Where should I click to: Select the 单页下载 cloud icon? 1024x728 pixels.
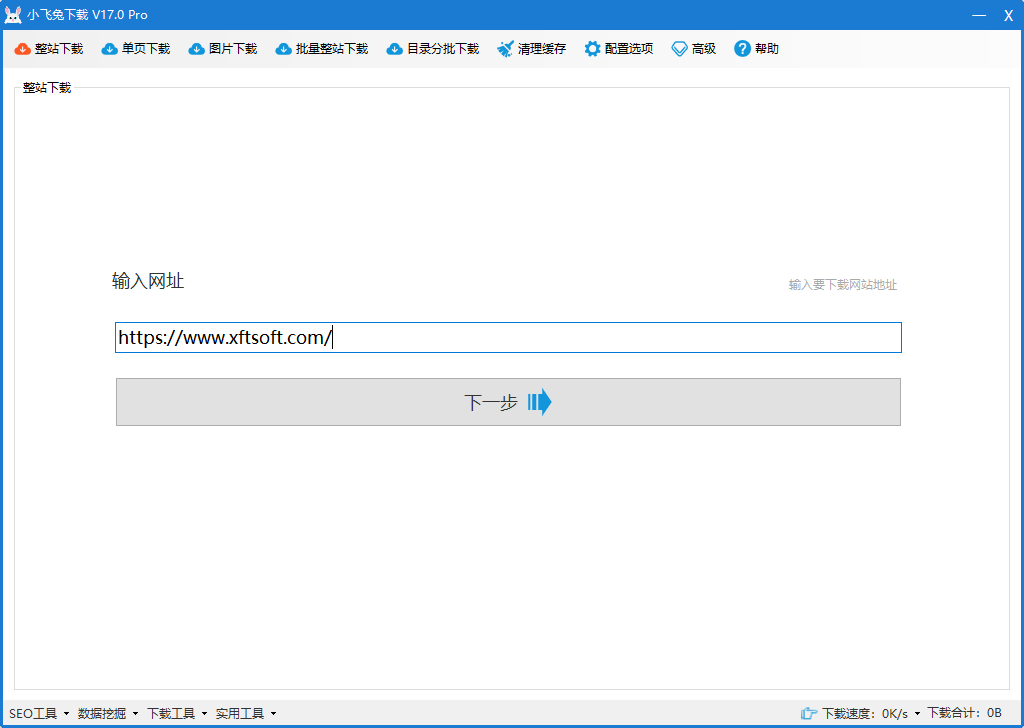click(110, 49)
